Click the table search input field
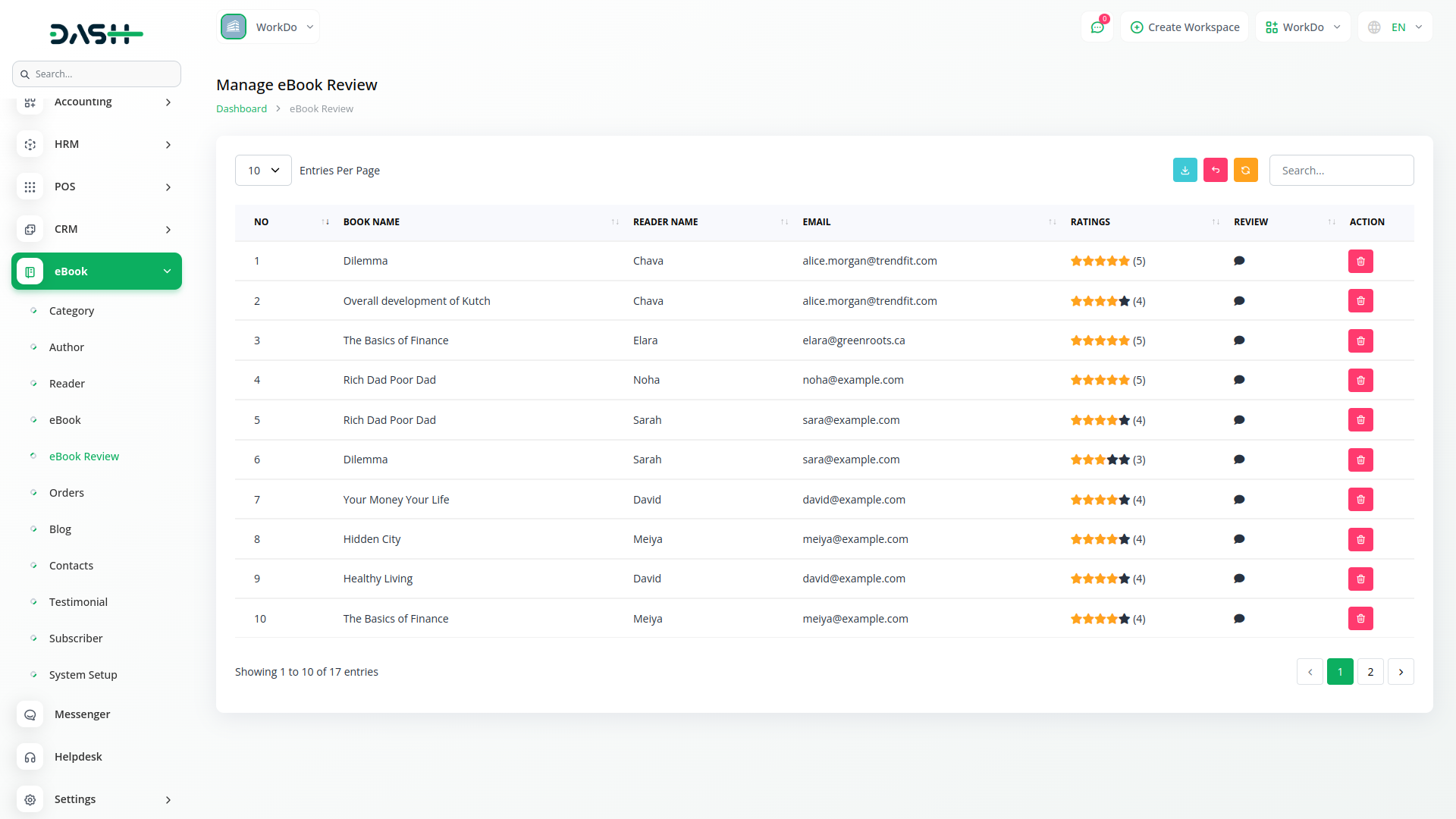 [1341, 171]
